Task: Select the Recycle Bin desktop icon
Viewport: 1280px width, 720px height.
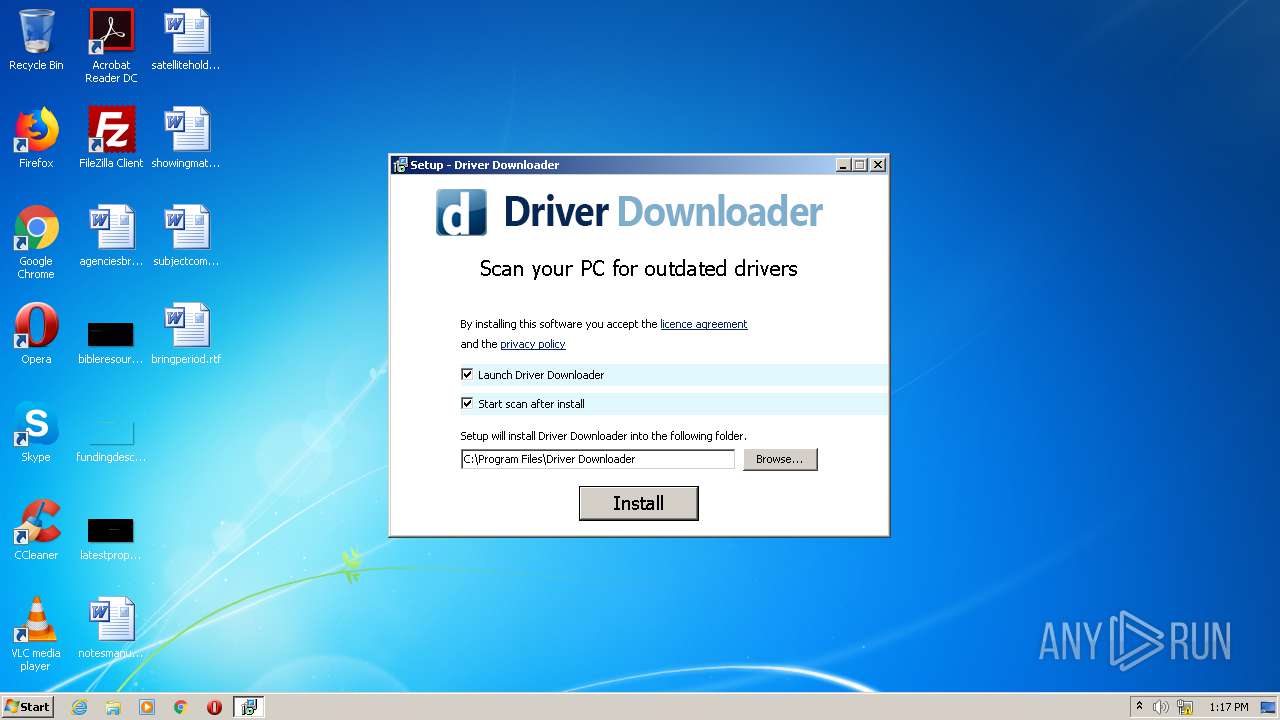Action: [36, 41]
